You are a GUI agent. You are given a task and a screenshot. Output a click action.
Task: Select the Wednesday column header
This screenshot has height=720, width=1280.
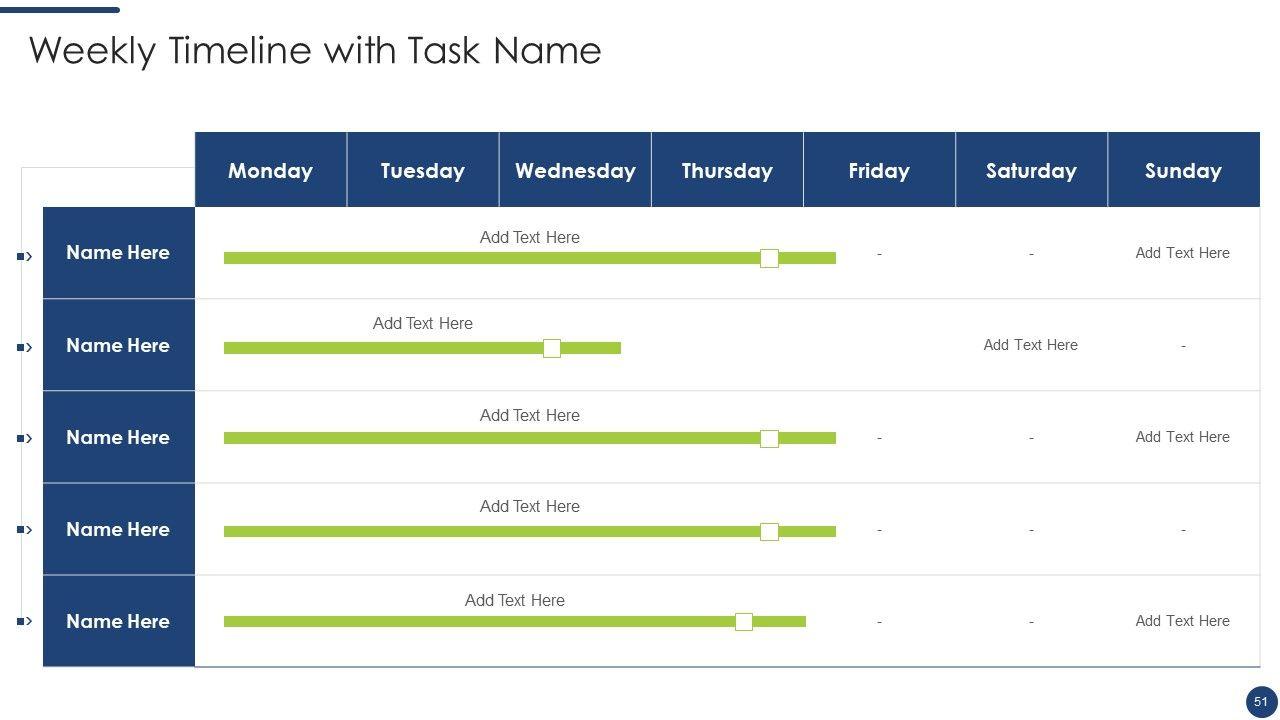tap(575, 171)
